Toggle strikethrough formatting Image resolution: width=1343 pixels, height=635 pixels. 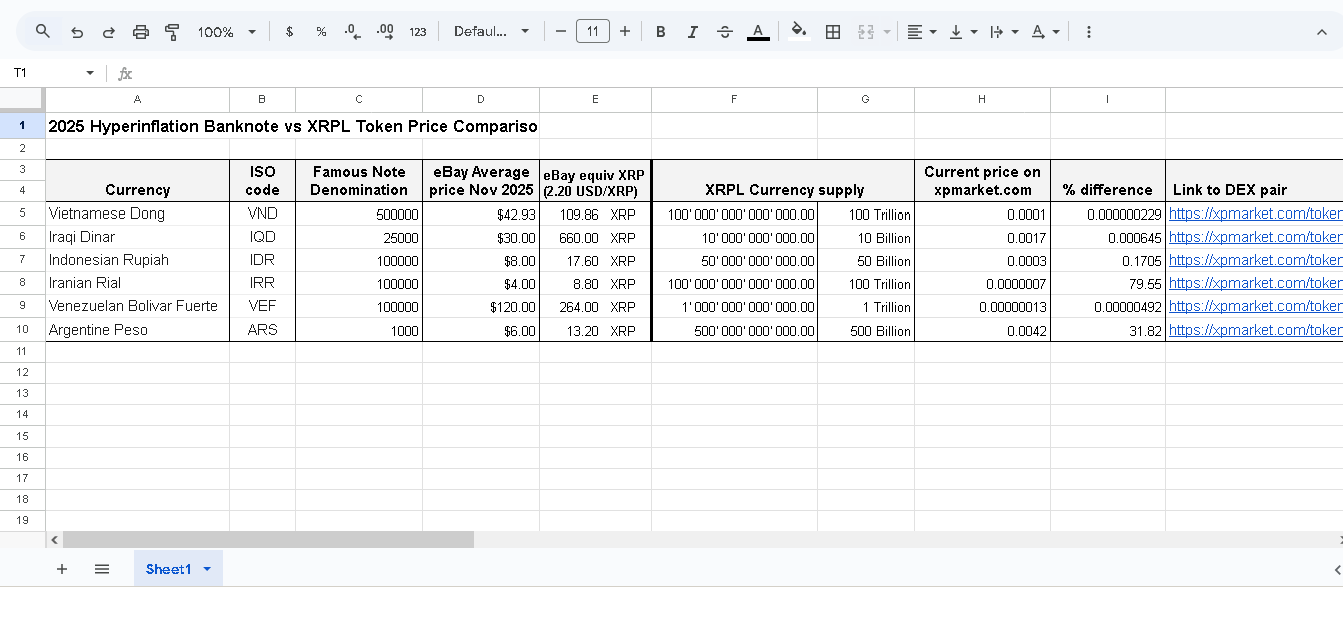tap(725, 32)
